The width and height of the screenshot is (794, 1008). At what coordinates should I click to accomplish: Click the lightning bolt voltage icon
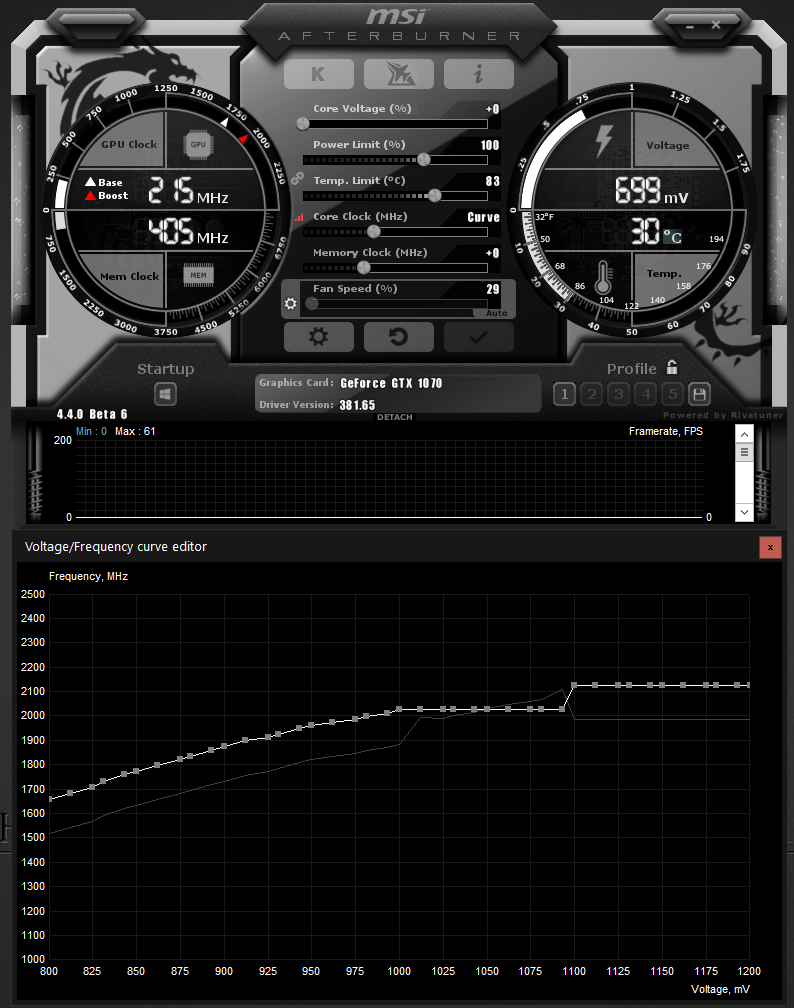tap(603, 141)
